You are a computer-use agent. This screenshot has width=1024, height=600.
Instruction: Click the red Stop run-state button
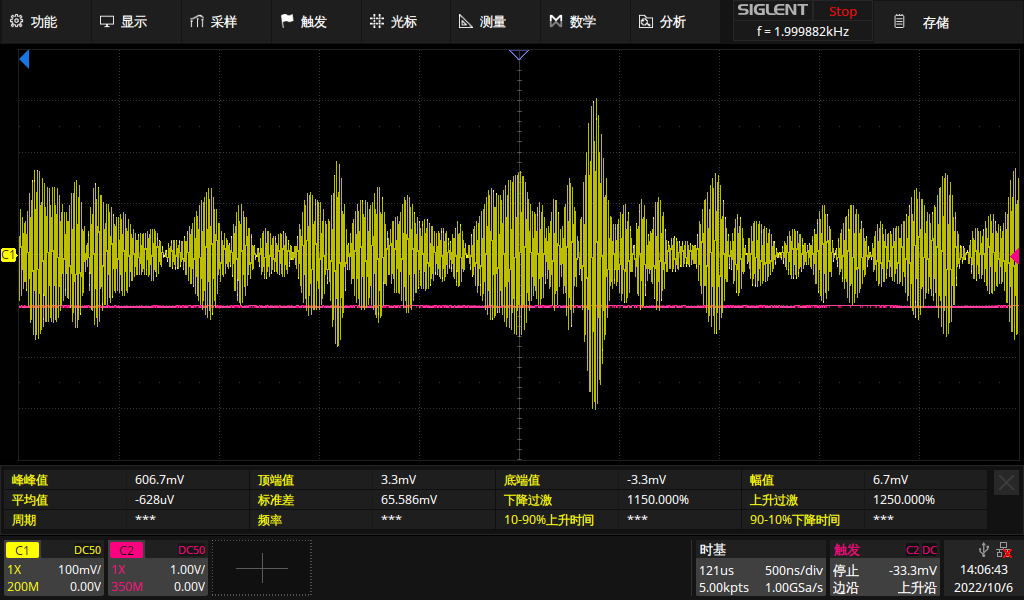point(842,12)
